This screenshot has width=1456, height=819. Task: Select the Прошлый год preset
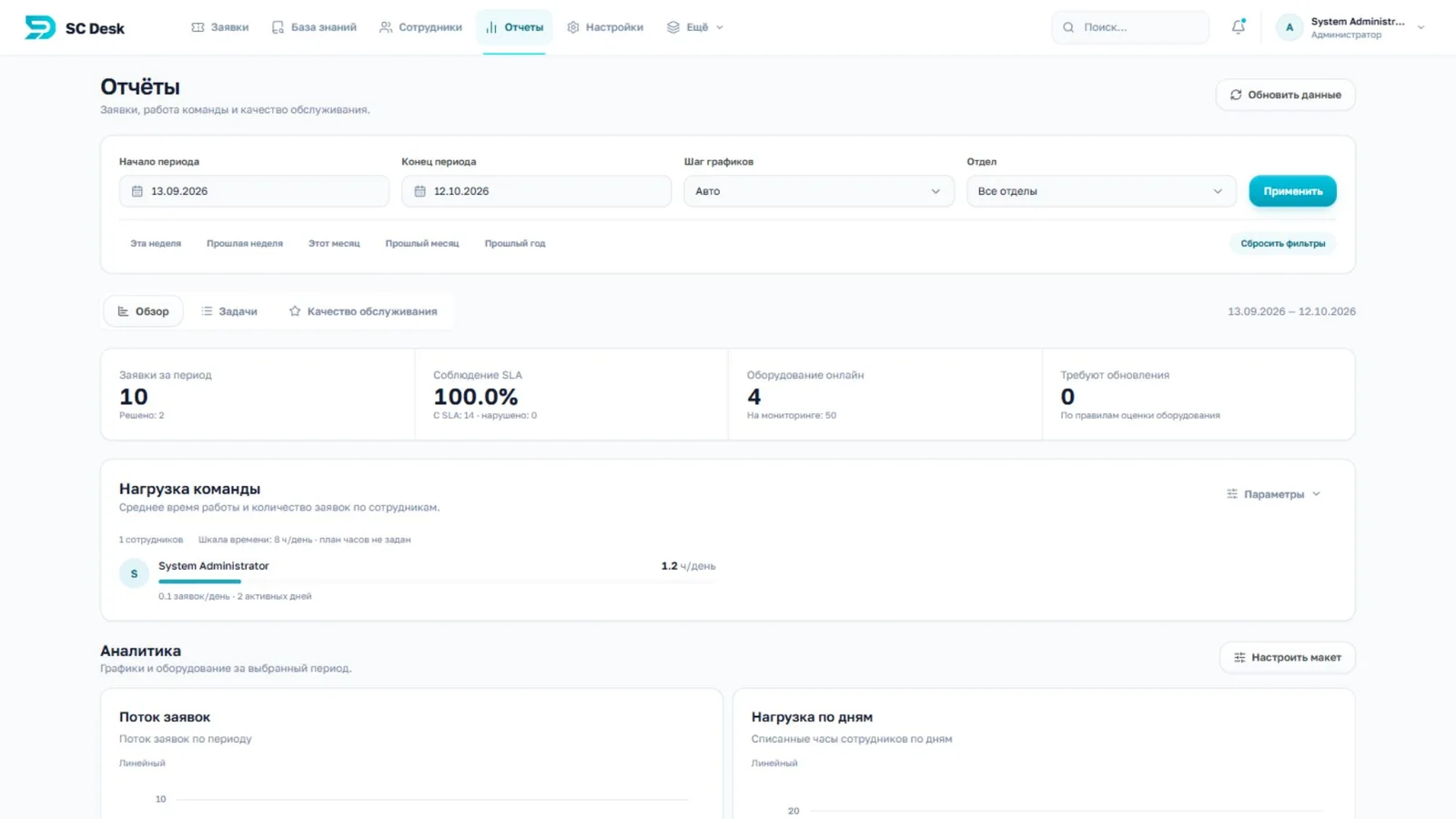point(515,243)
